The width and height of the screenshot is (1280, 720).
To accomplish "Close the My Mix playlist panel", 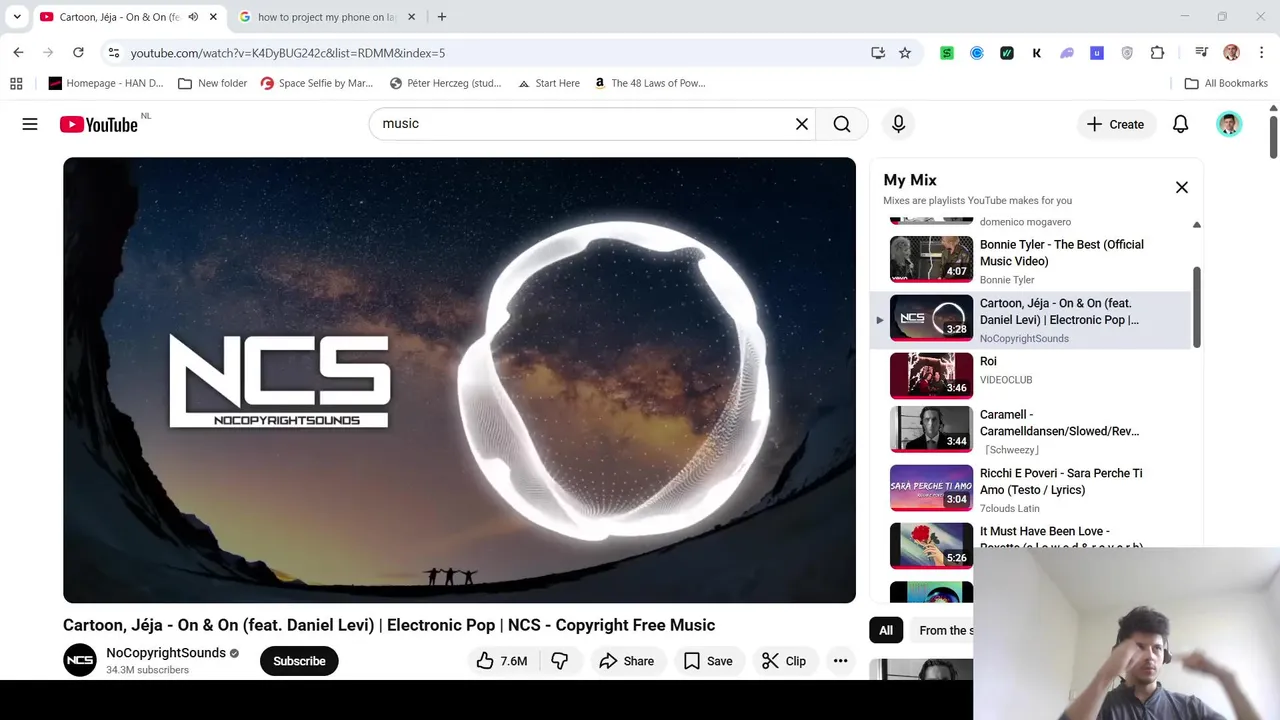I will coord(1182,187).
